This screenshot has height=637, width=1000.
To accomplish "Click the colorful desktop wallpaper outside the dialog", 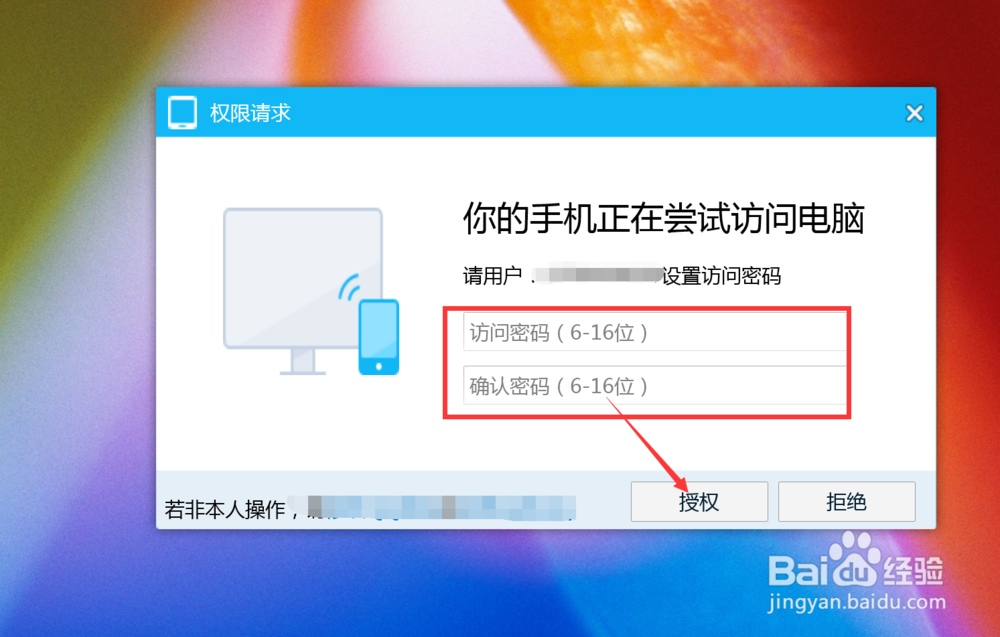I will click(x=77, y=319).
